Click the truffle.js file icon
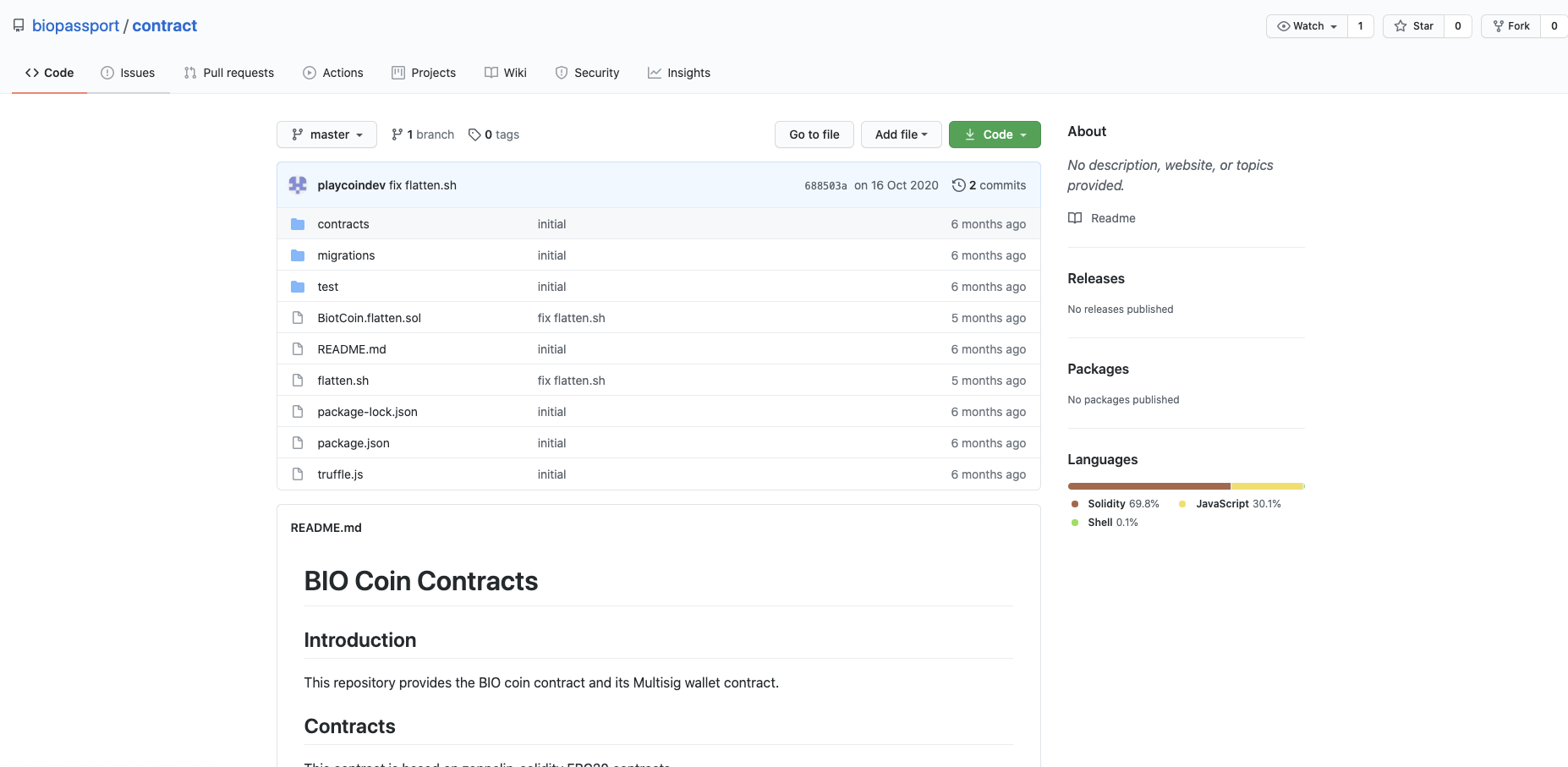 click(x=298, y=474)
